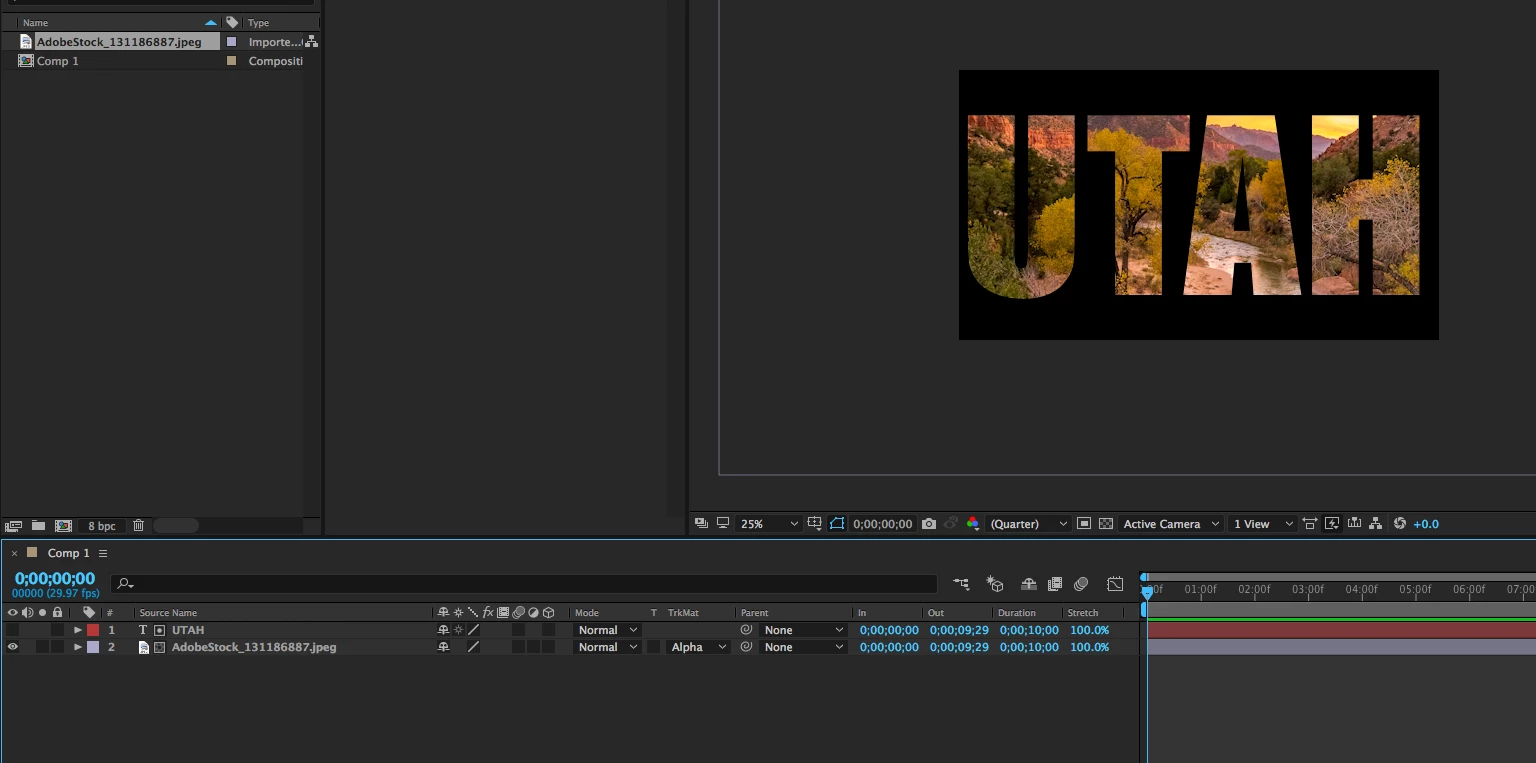This screenshot has width=1536, height=763.
Task: Click the Interpret Footage icon in Project panel footer
Action: [13, 525]
